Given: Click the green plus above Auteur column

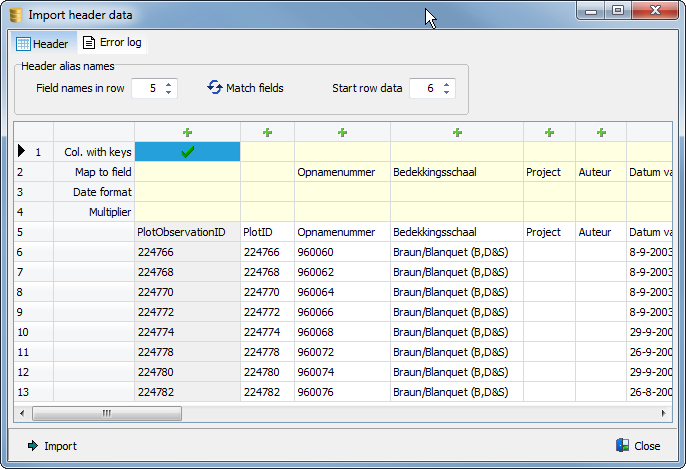Looking at the screenshot, I should 601,132.
